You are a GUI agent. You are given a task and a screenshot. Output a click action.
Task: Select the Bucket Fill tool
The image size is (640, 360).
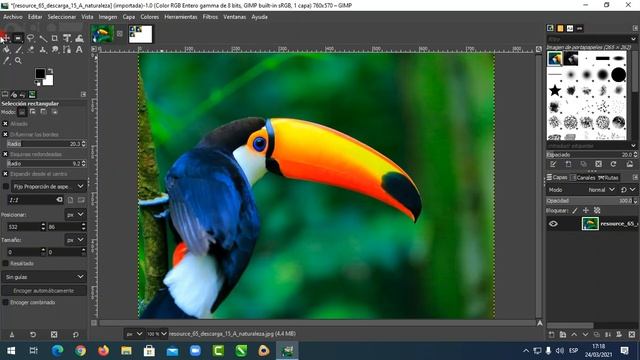[x=7, y=50]
